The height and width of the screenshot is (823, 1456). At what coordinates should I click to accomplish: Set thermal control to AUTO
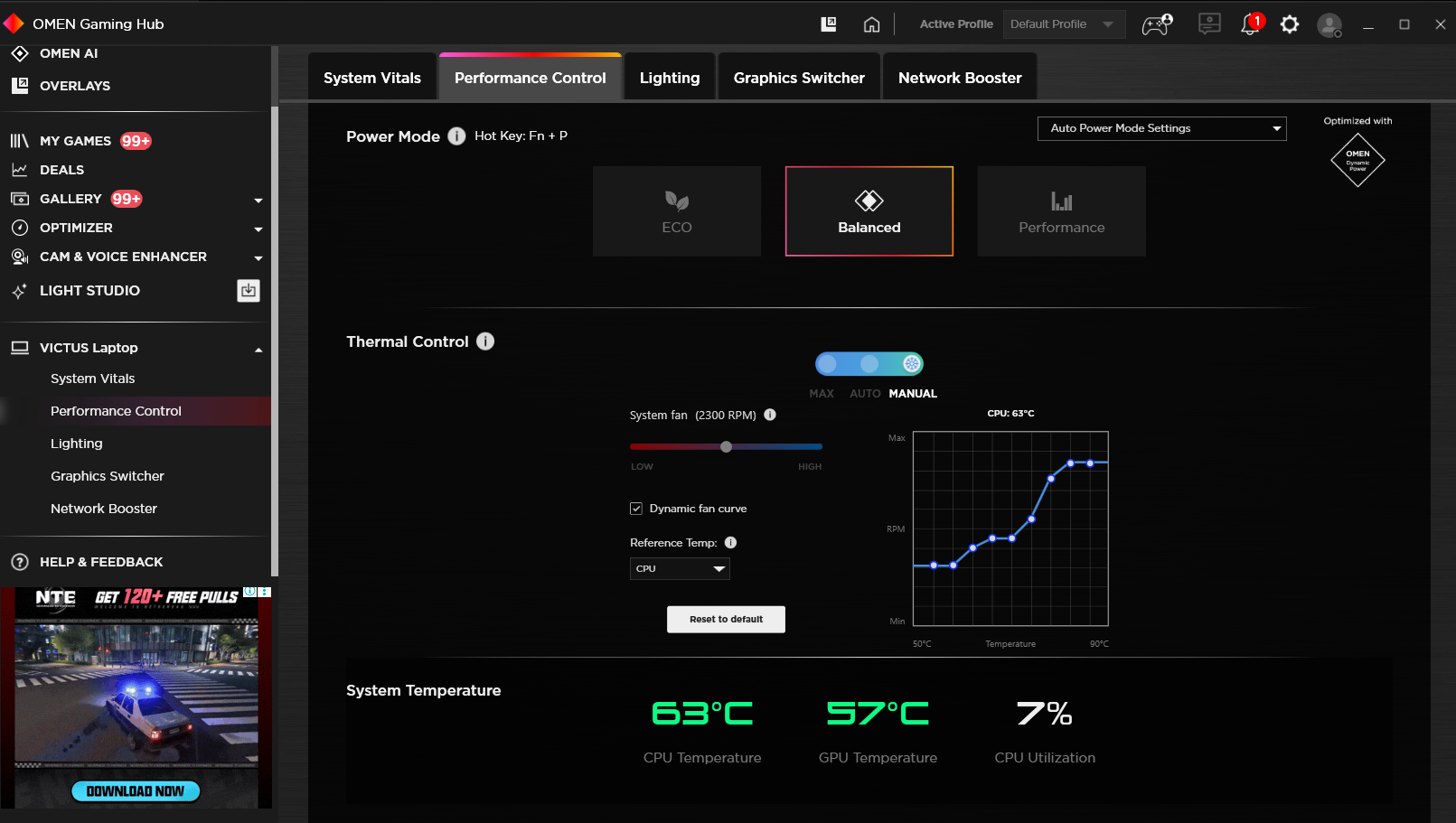click(869, 364)
